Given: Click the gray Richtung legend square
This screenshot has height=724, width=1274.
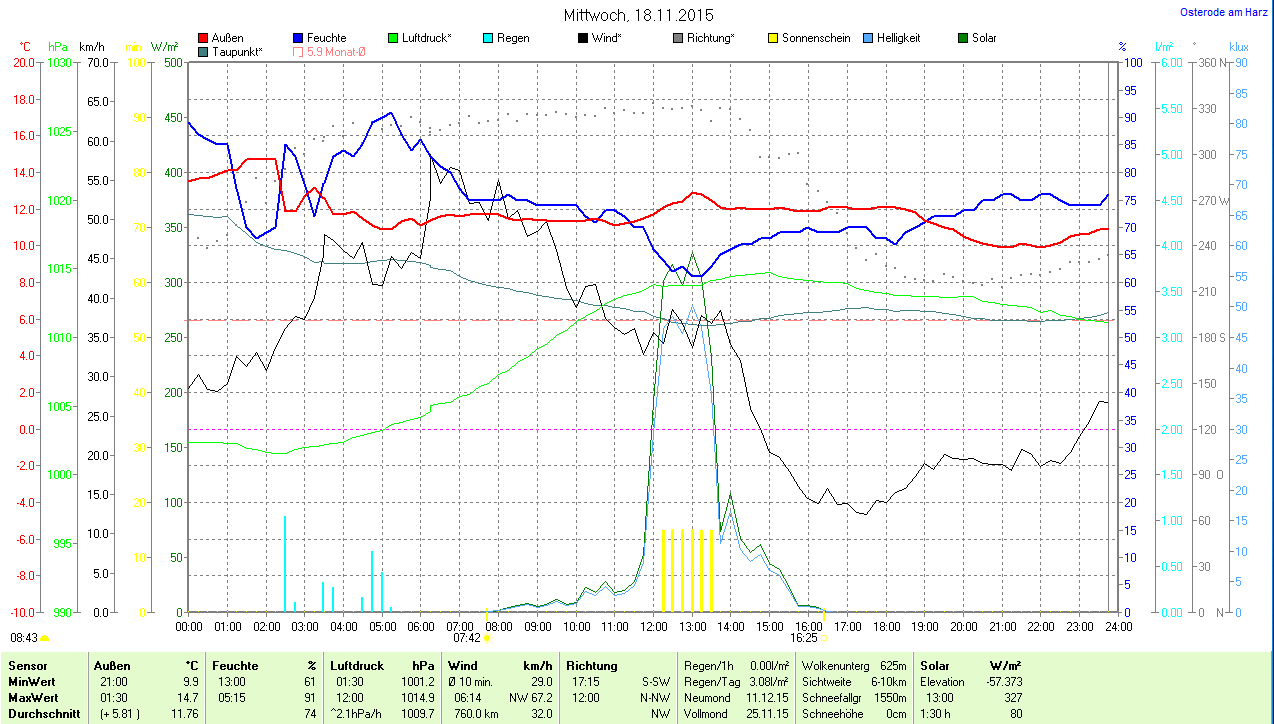Looking at the screenshot, I should pos(678,38).
